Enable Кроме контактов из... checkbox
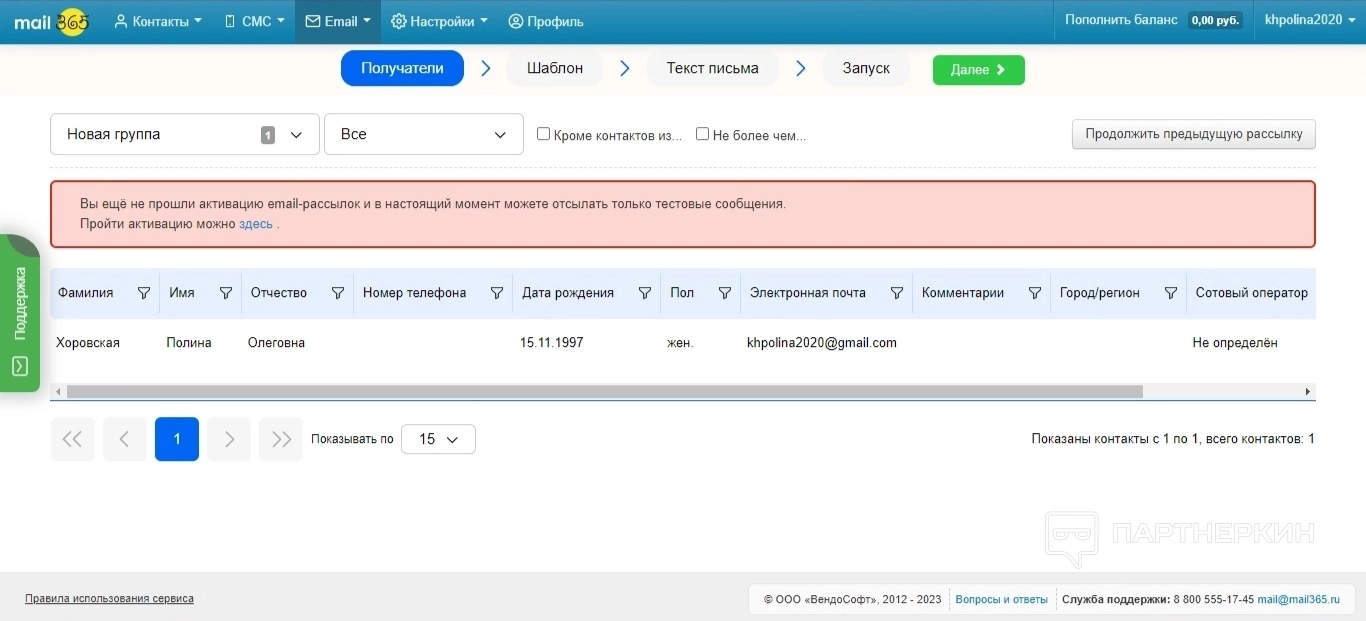1366x621 pixels. click(543, 134)
